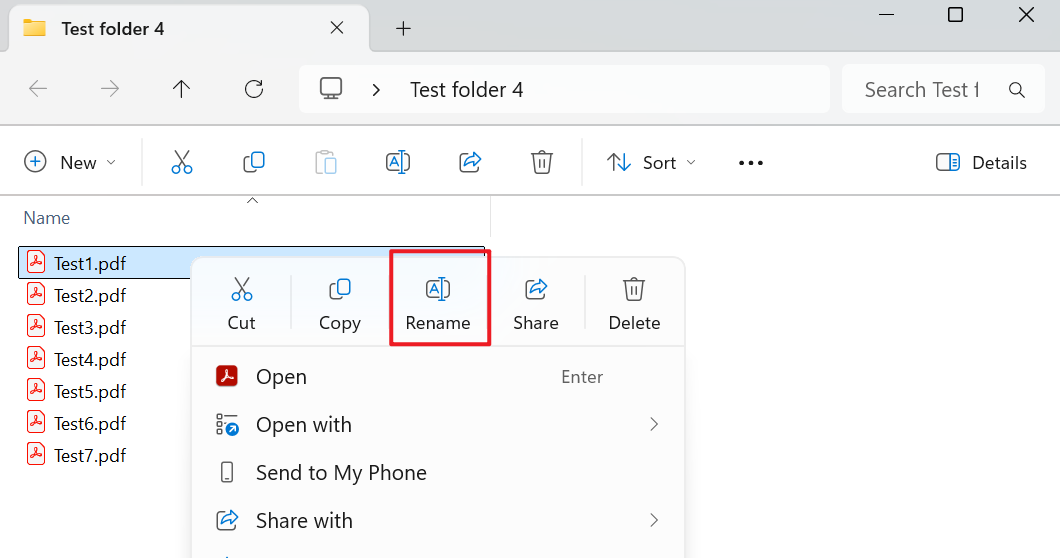The image size is (1060, 558).
Task: Click the PDF icon of Test6.pdf
Action: point(36,422)
